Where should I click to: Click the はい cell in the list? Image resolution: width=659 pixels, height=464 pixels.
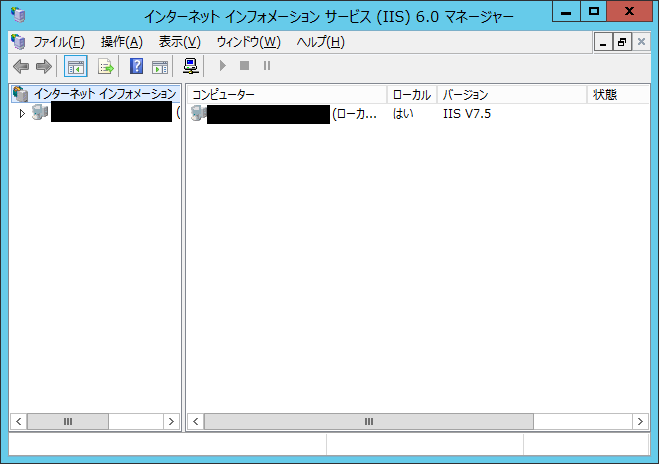click(403, 113)
